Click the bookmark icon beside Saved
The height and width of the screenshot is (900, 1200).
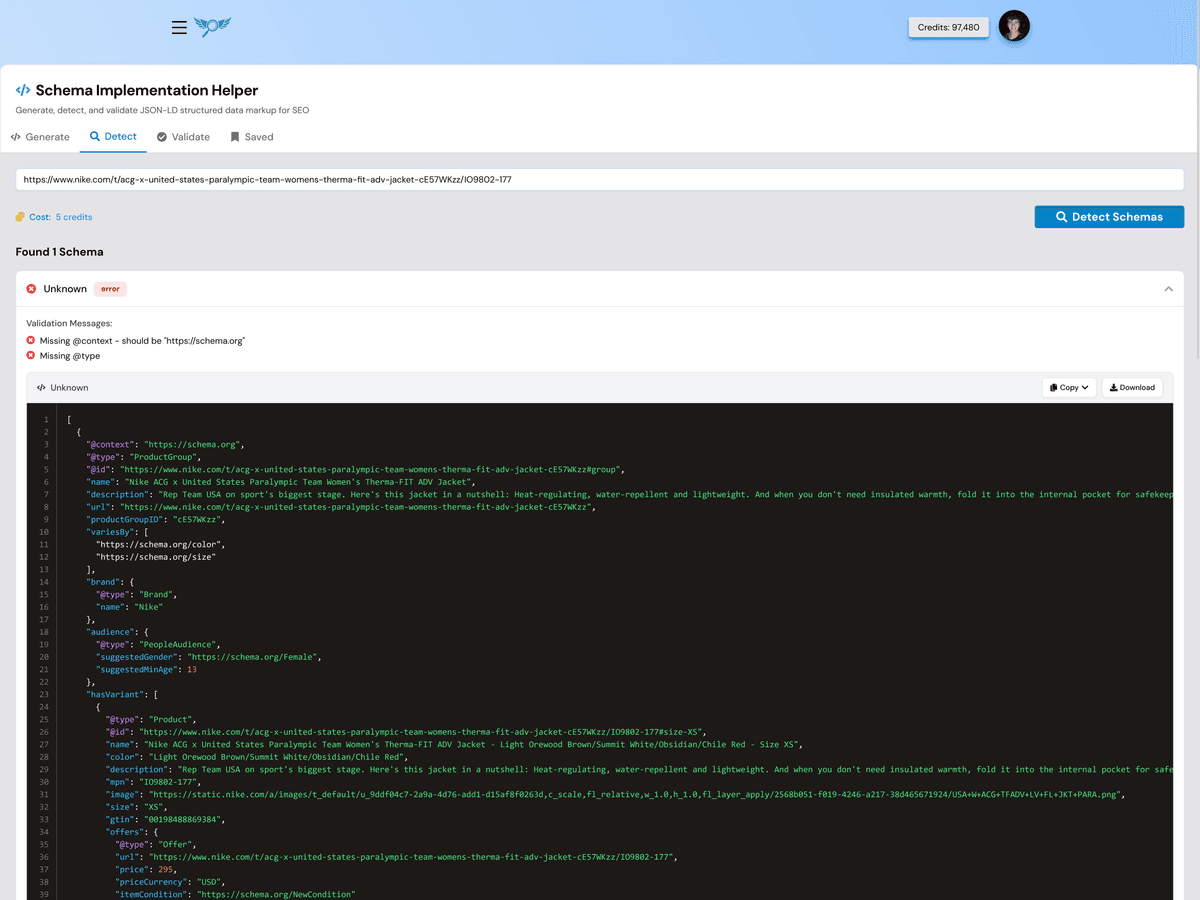(x=234, y=136)
